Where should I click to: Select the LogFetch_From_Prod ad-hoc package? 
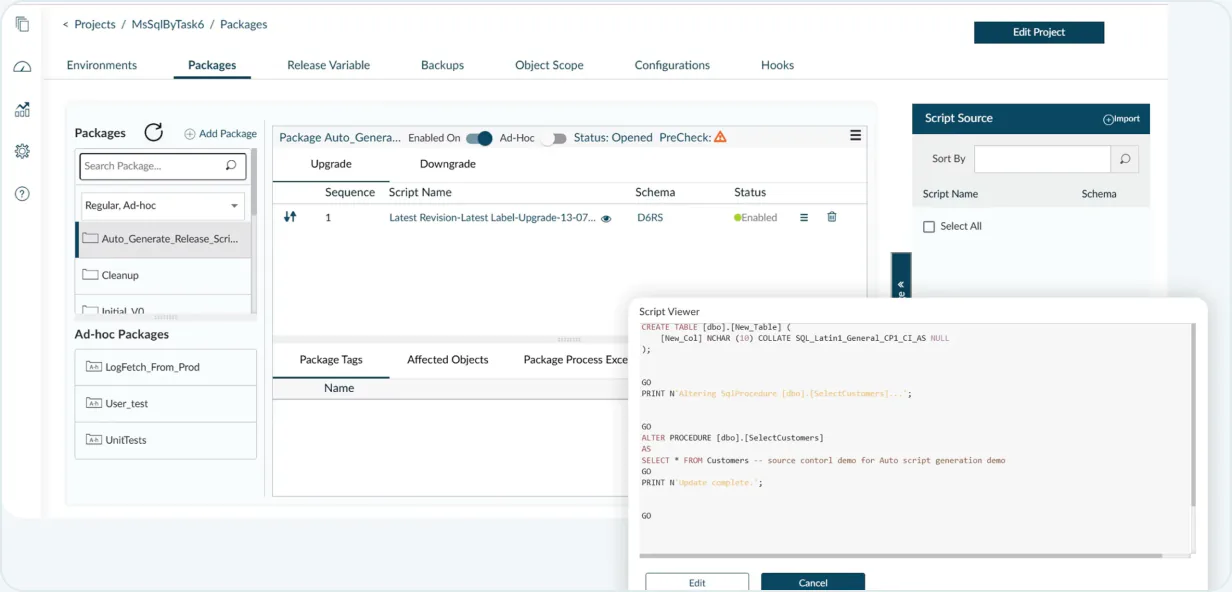pos(166,367)
